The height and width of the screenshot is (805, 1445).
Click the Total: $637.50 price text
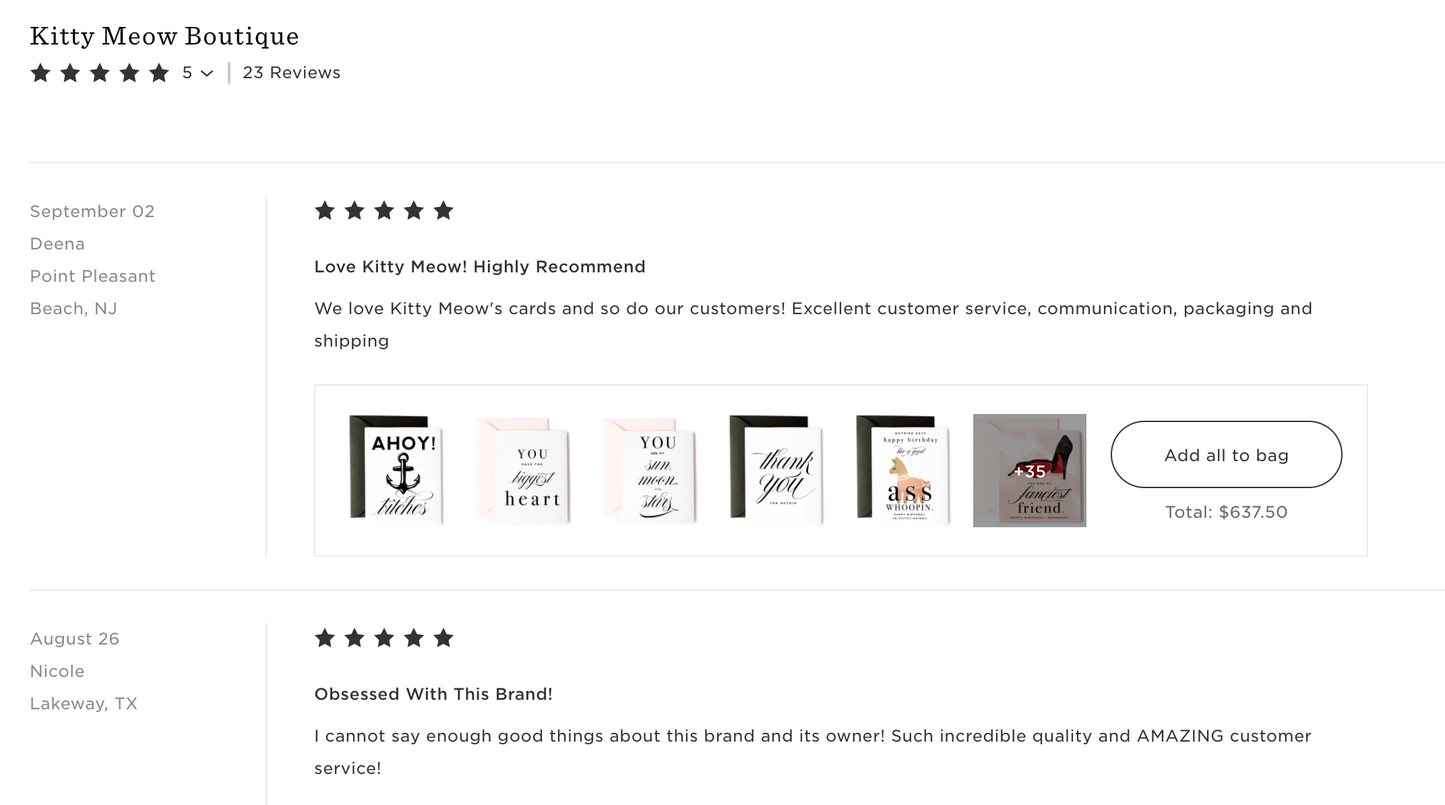pyautogui.click(x=1225, y=511)
